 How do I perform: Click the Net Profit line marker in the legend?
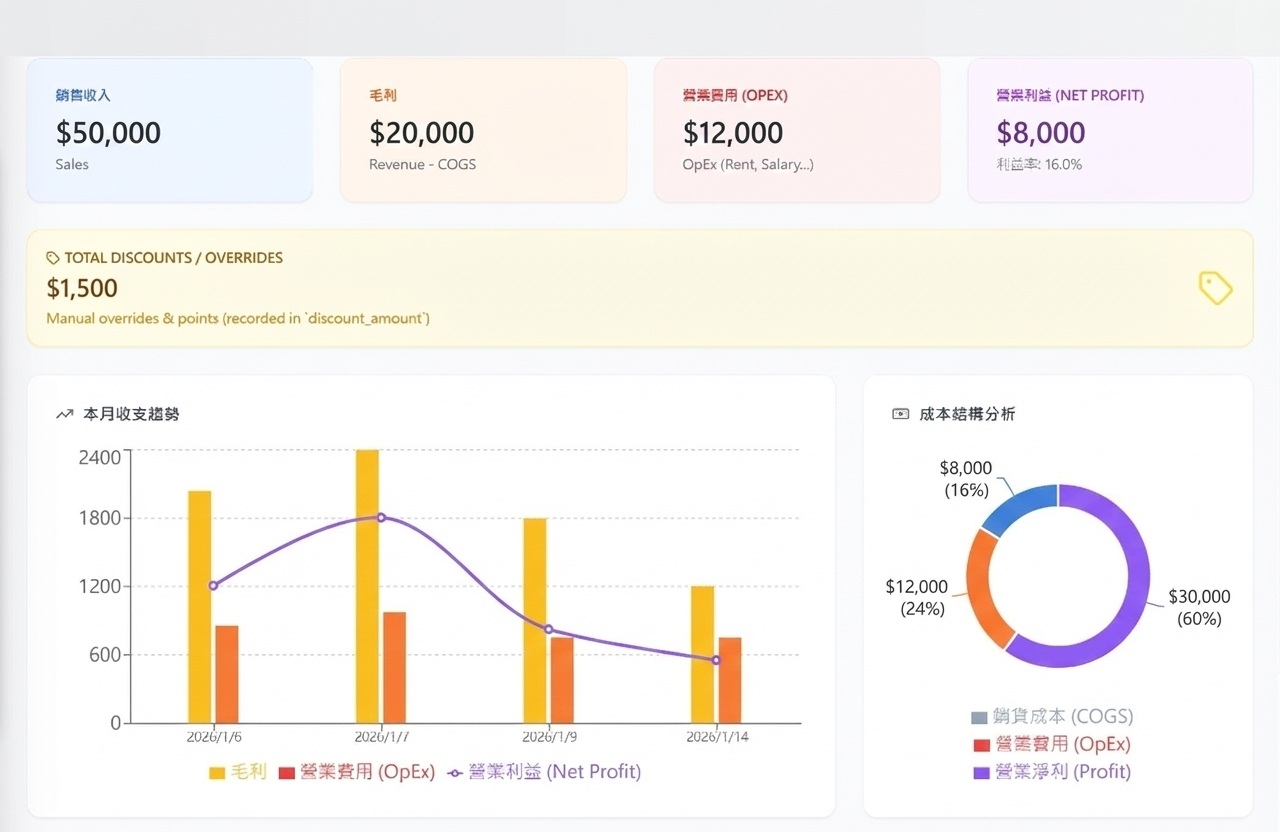click(x=456, y=773)
